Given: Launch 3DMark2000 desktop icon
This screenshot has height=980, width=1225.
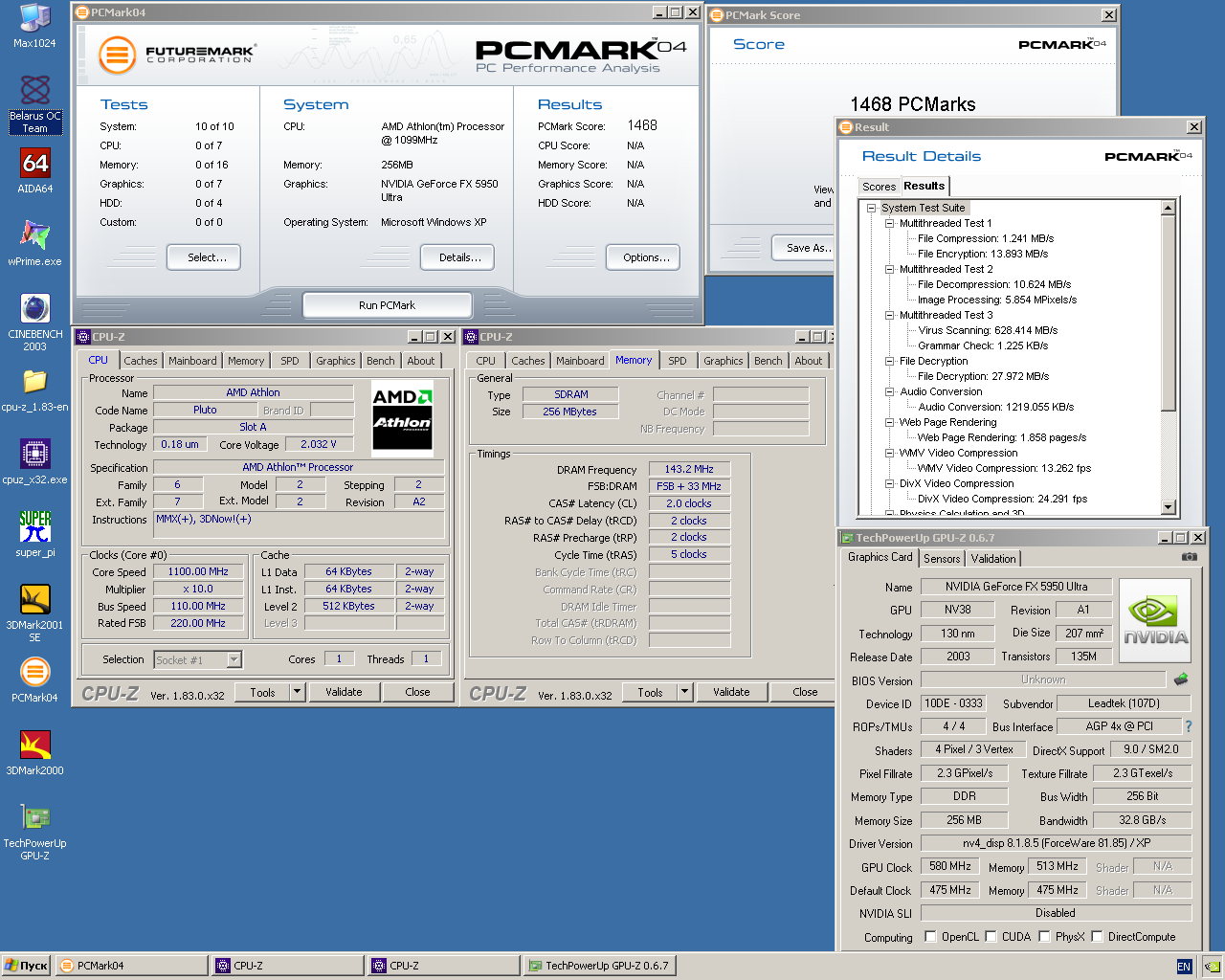Looking at the screenshot, I should click(x=34, y=753).
